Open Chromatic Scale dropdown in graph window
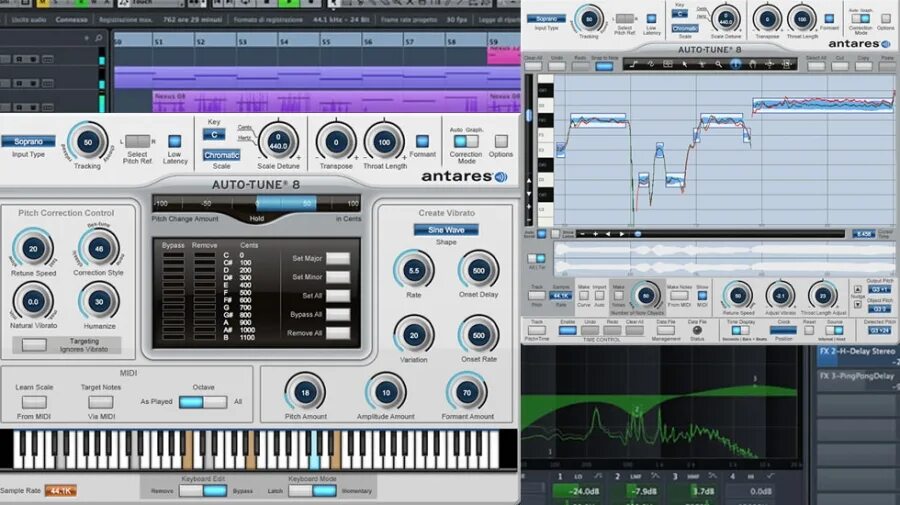Image resolution: width=900 pixels, height=505 pixels. pyautogui.click(x=685, y=28)
